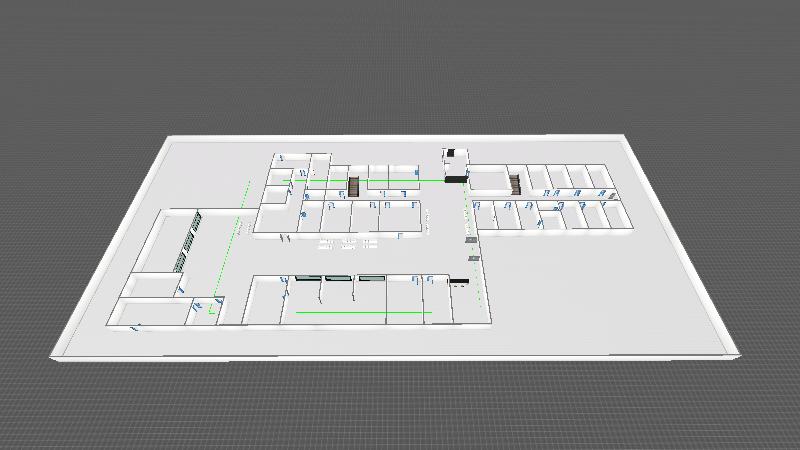Click the green marker in the small bottom-left room
Screen dimensions: 800x450
[x=212, y=311]
